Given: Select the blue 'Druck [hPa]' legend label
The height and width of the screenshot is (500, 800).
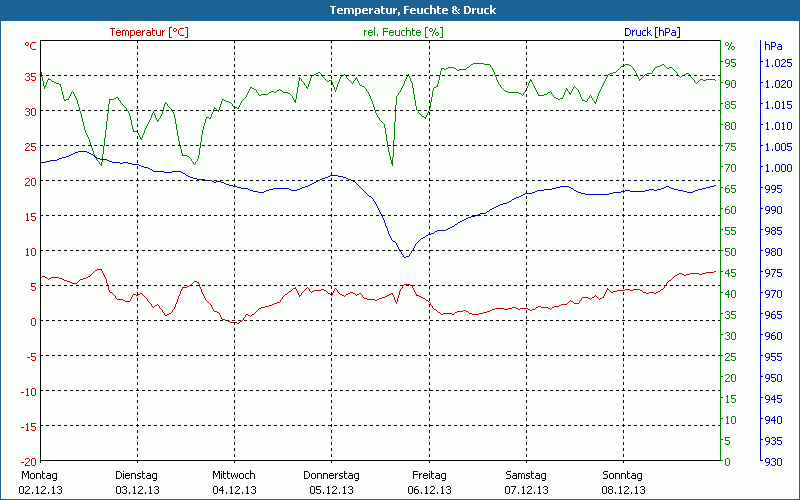Looking at the screenshot, I should click(652, 32).
